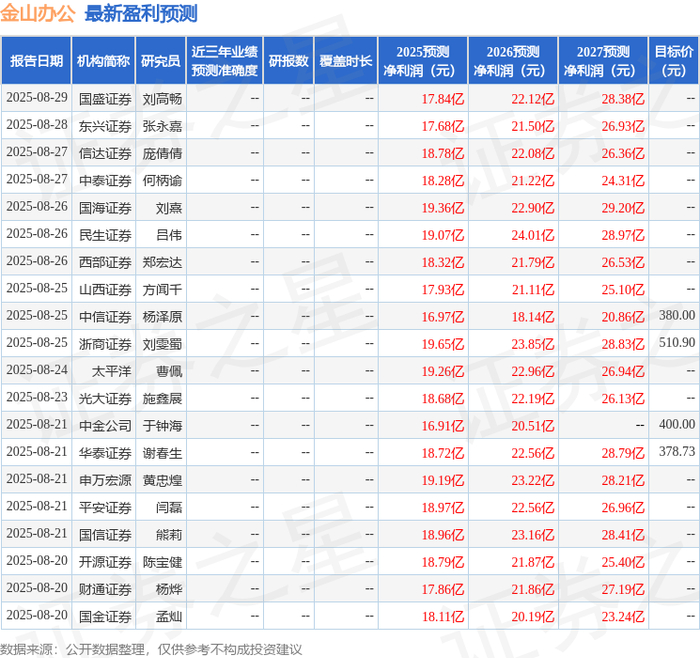Select the 国金证券 institution cell

105,616
